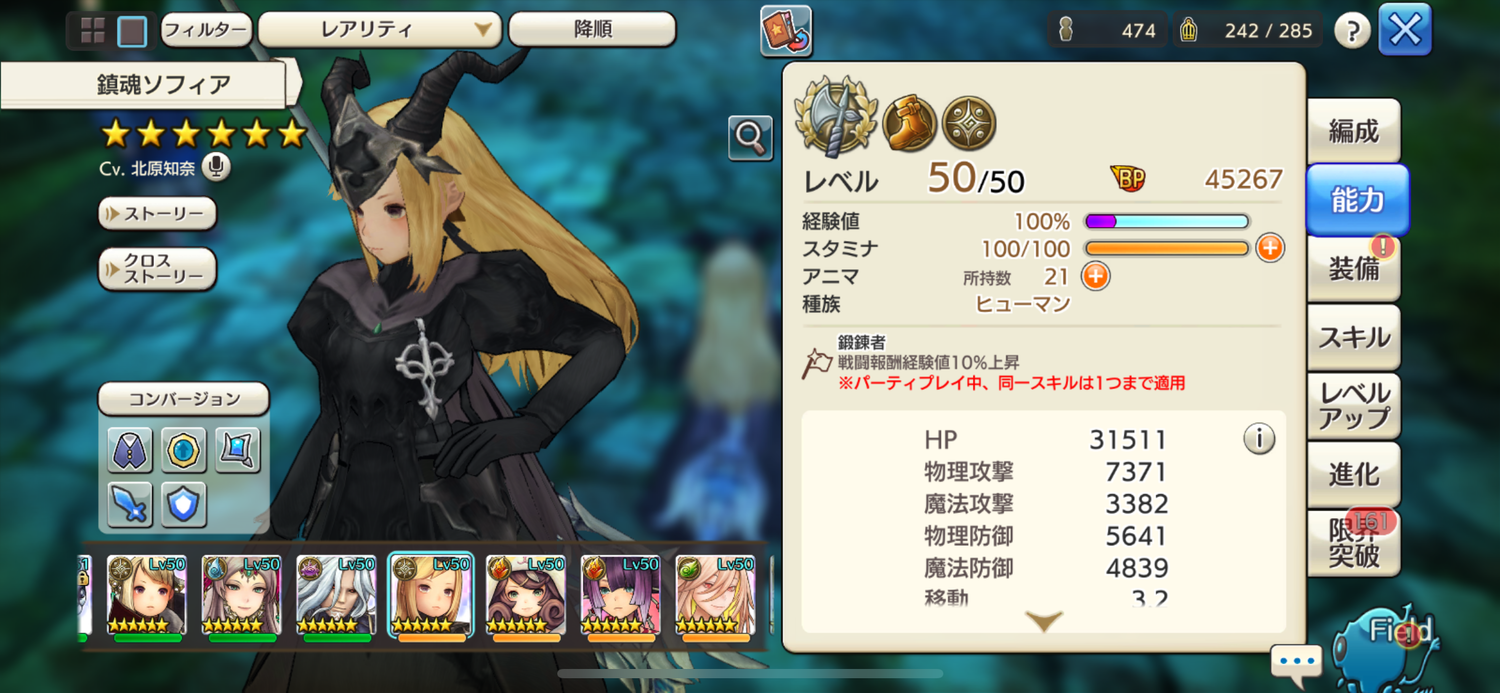Screen dimensions: 1500x693
Task: Add アニマ with the plus icon
Action: (1096, 276)
